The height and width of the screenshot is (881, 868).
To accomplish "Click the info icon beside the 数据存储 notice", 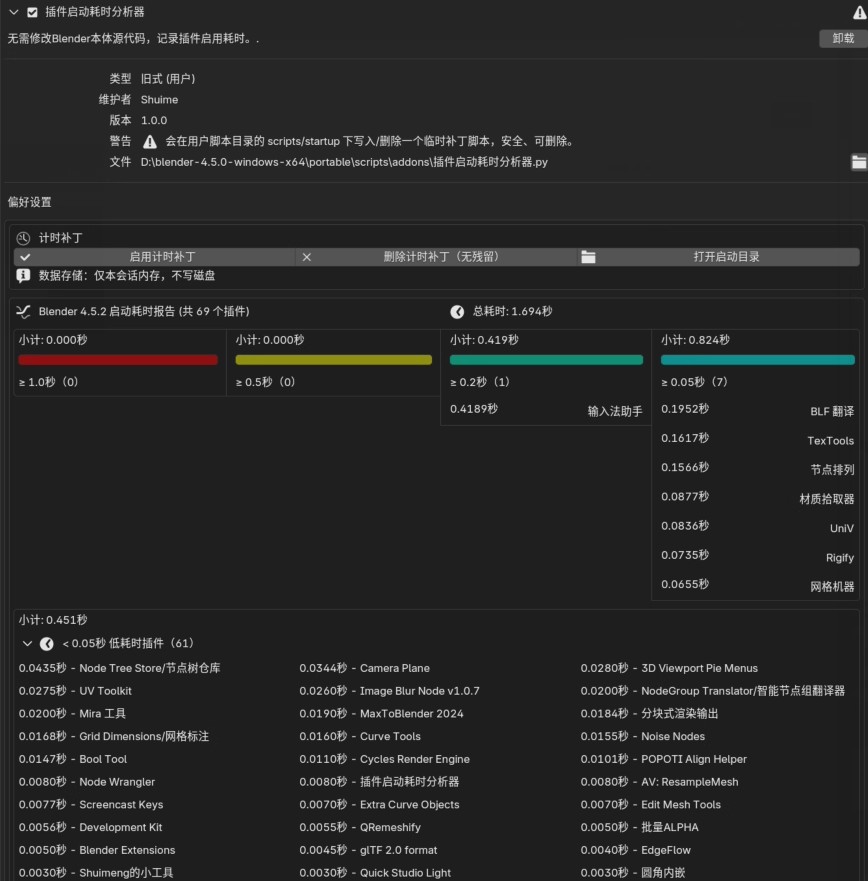I will [24, 276].
